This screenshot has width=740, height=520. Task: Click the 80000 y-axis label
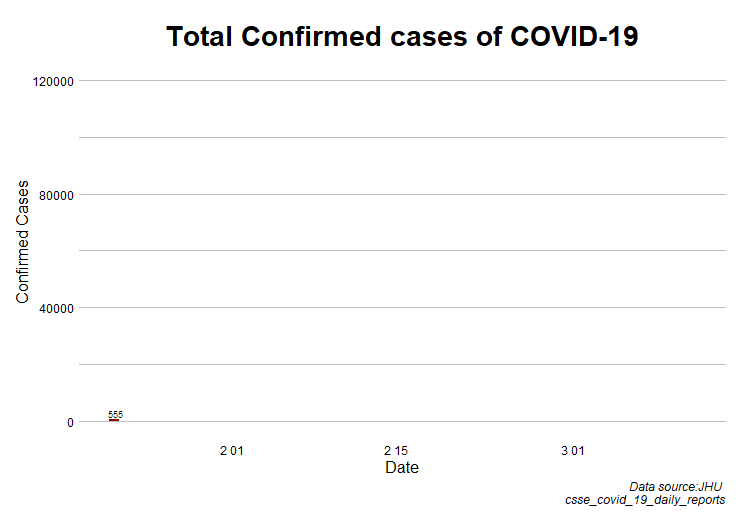[57, 195]
